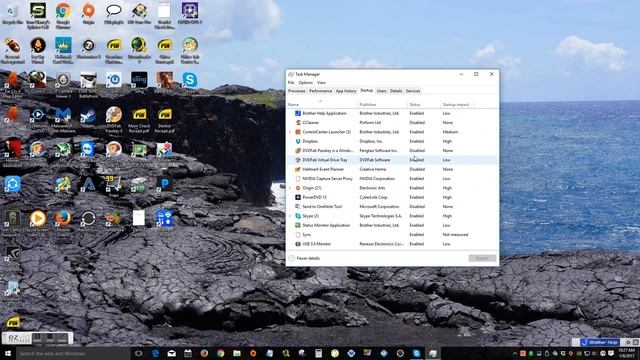The width and height of the screenshot is (640, 360).
Task: Expand the Origin startup group
Action: (x=291, y=188)
